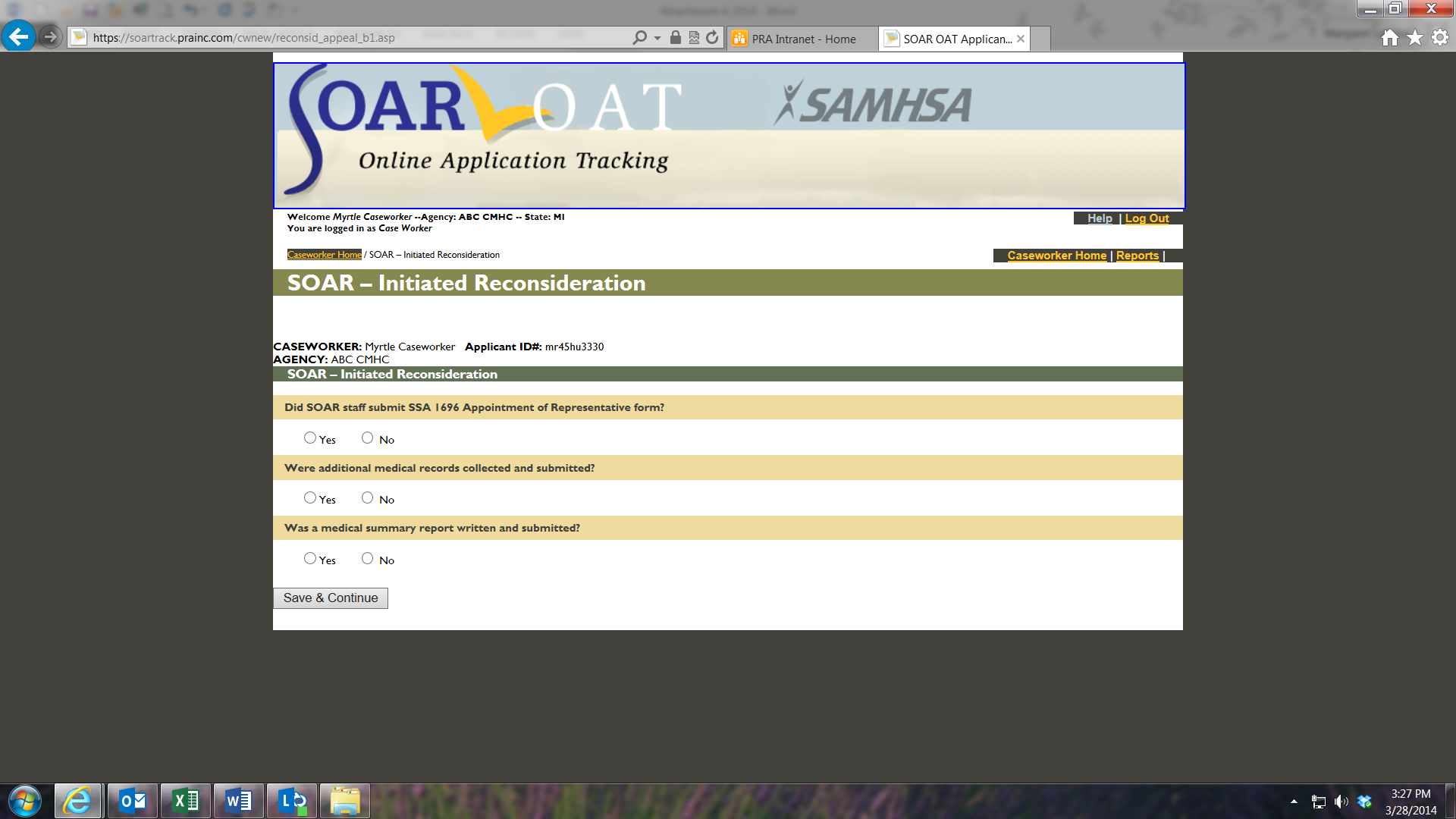
Task: Show hidden system tray icons arrow
Action: [x=1294, y=802]
